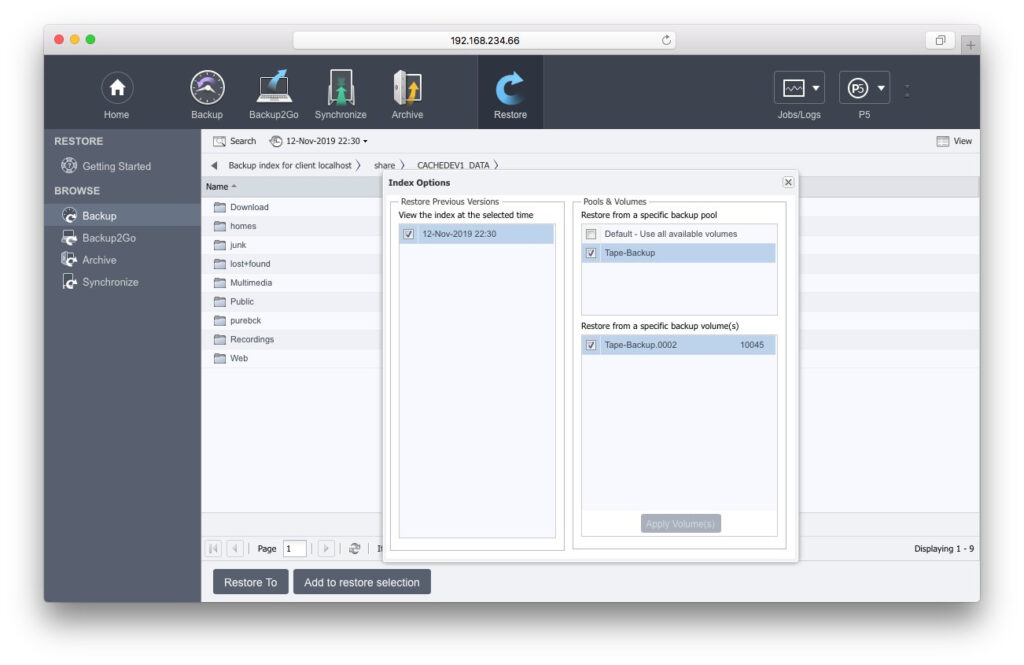Viewport: 1024px width, 665px height.
Task: Expand the Jobs/Logs dropdown
Action: pyautogui.click(x=799, y=89)
